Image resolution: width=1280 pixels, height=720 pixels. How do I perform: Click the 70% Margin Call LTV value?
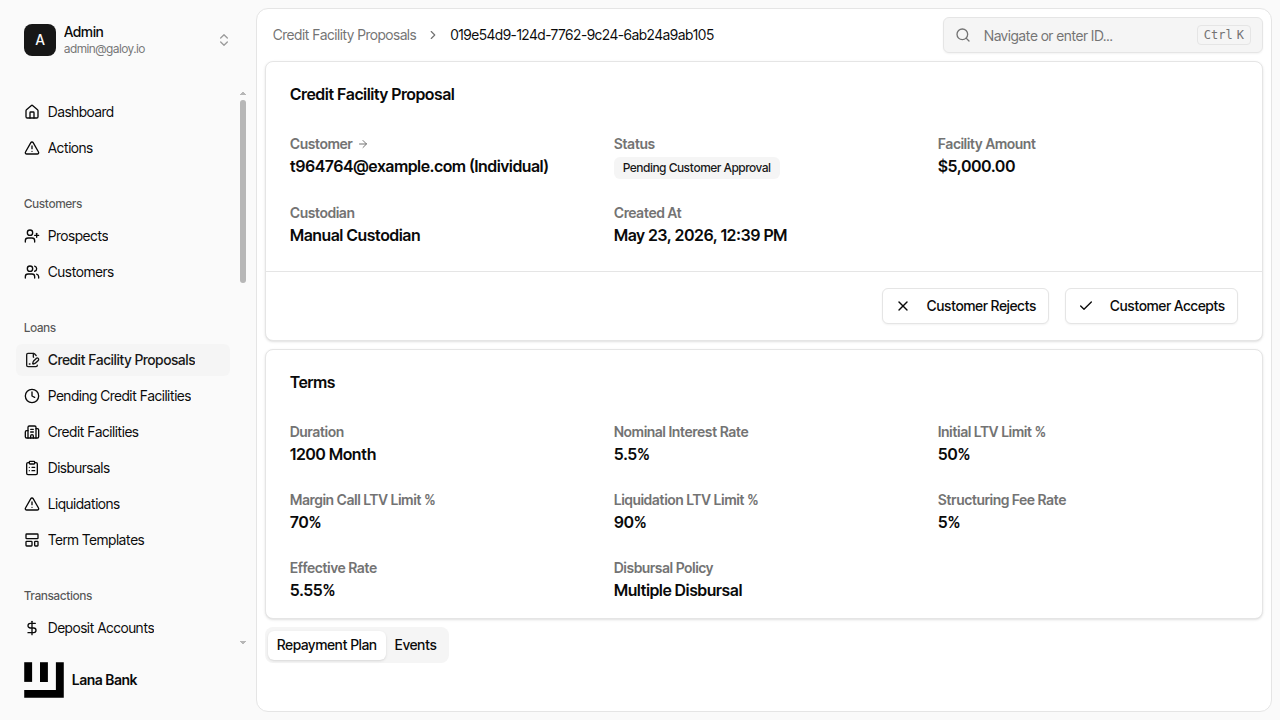(x=306, y=522)
